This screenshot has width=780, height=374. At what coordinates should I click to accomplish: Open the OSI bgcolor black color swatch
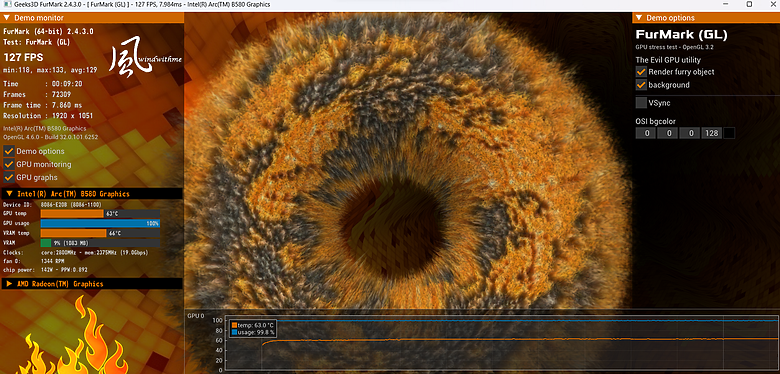729,133
